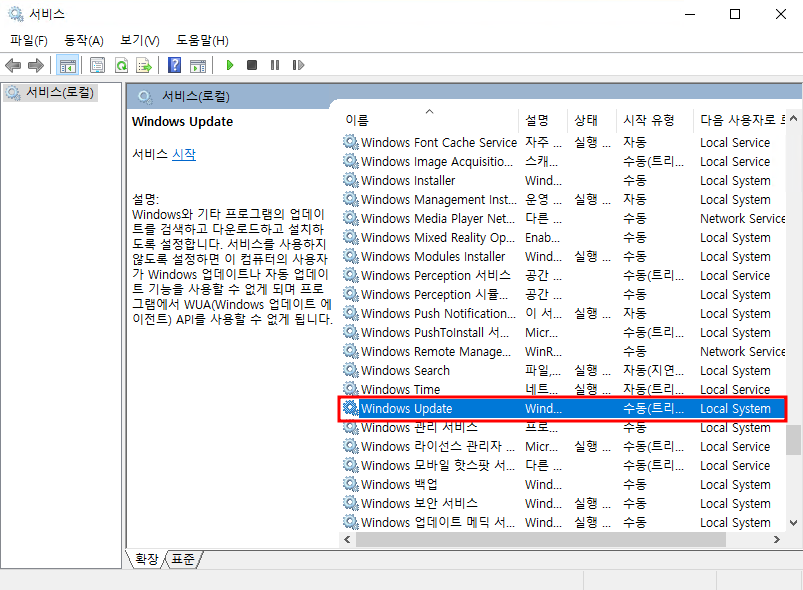Select the Windows Search service row

coord(405,370)
